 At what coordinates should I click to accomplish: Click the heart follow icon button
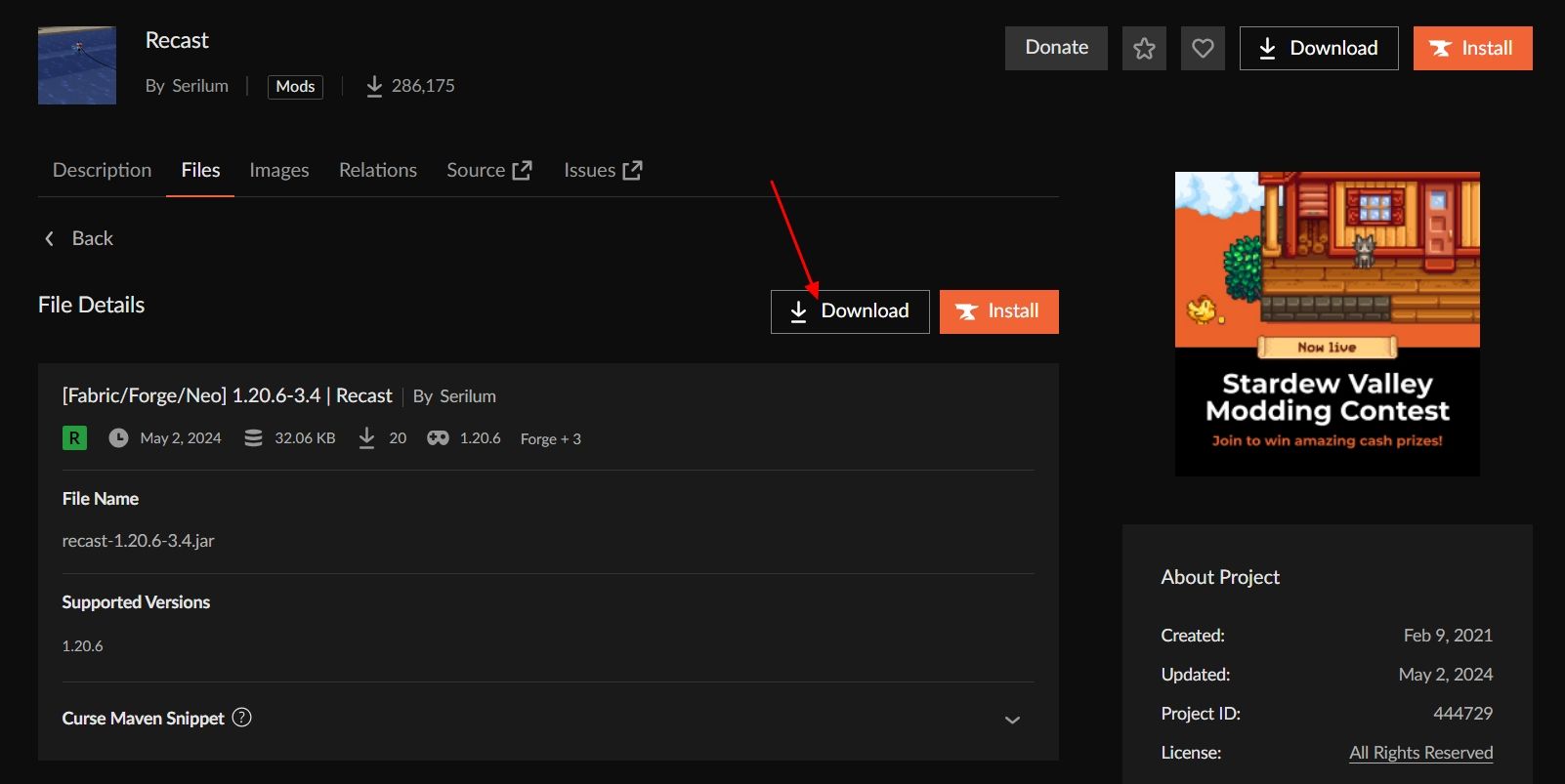[1203, 48]
